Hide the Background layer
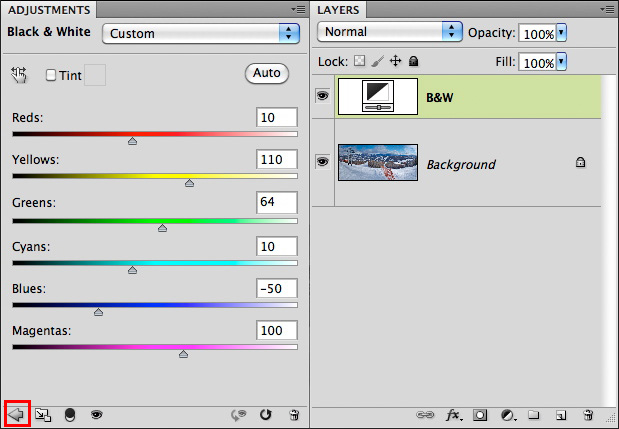 (323, 161)
